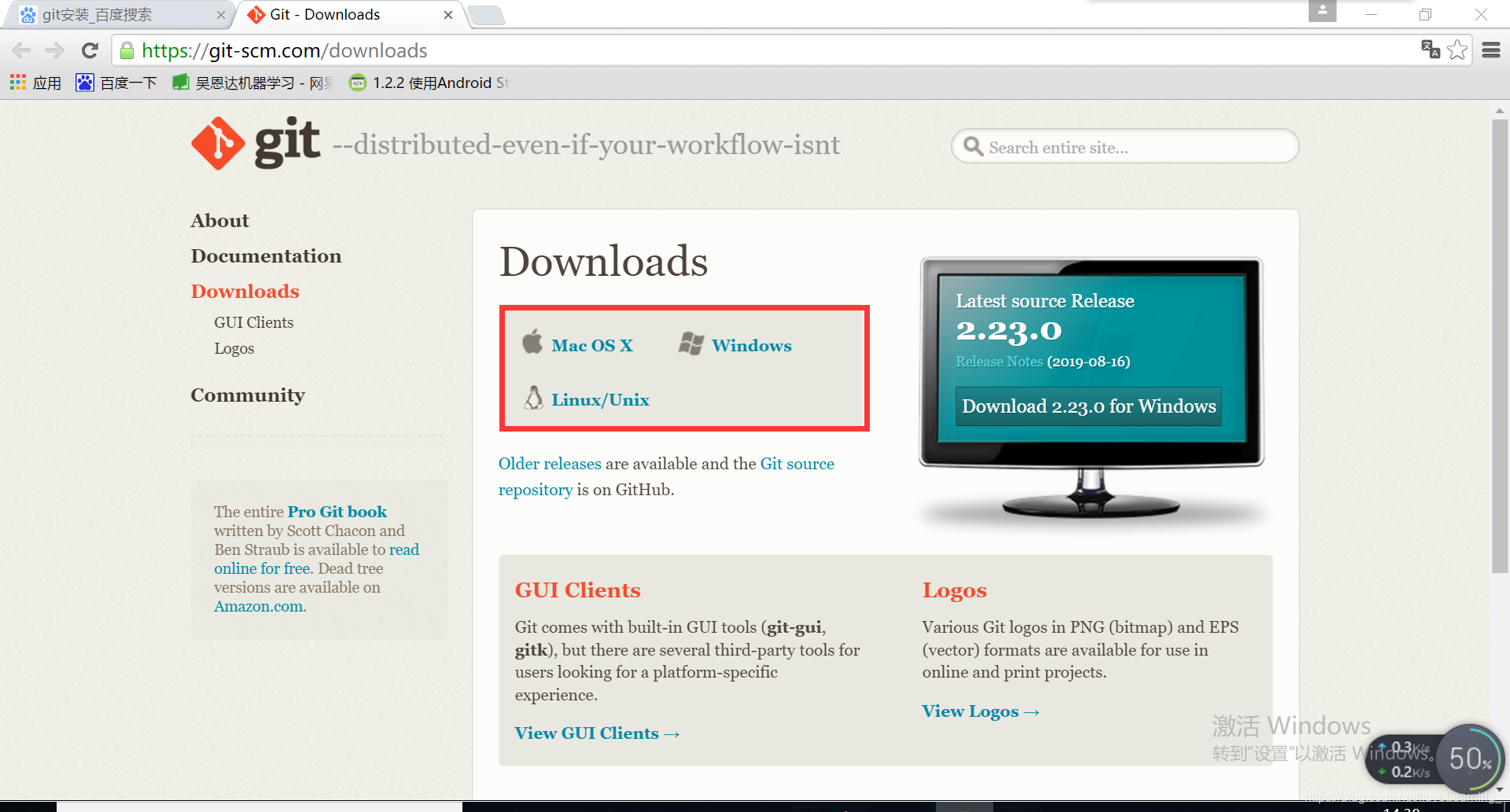The width and height of the screenshot is (1510, 812).
Task: Open the Pro Git book link
Action: (337, 512)
